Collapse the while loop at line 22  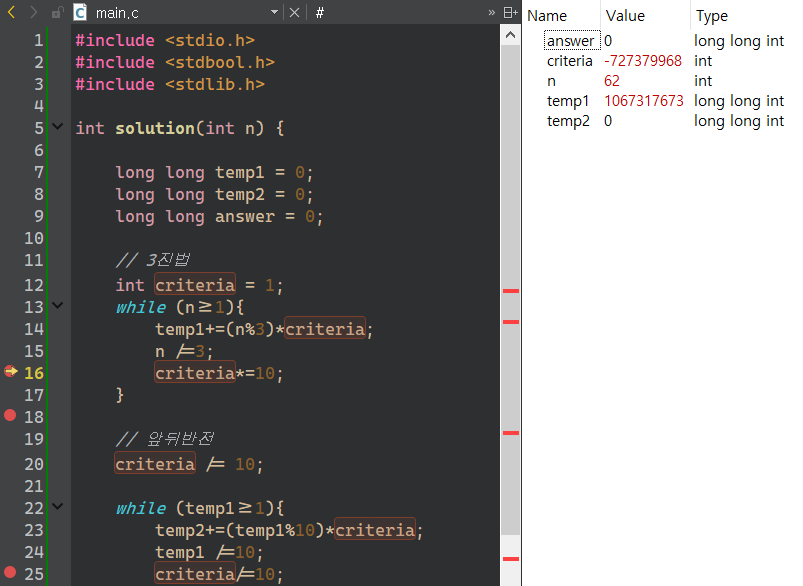click(x=57, y=507)
